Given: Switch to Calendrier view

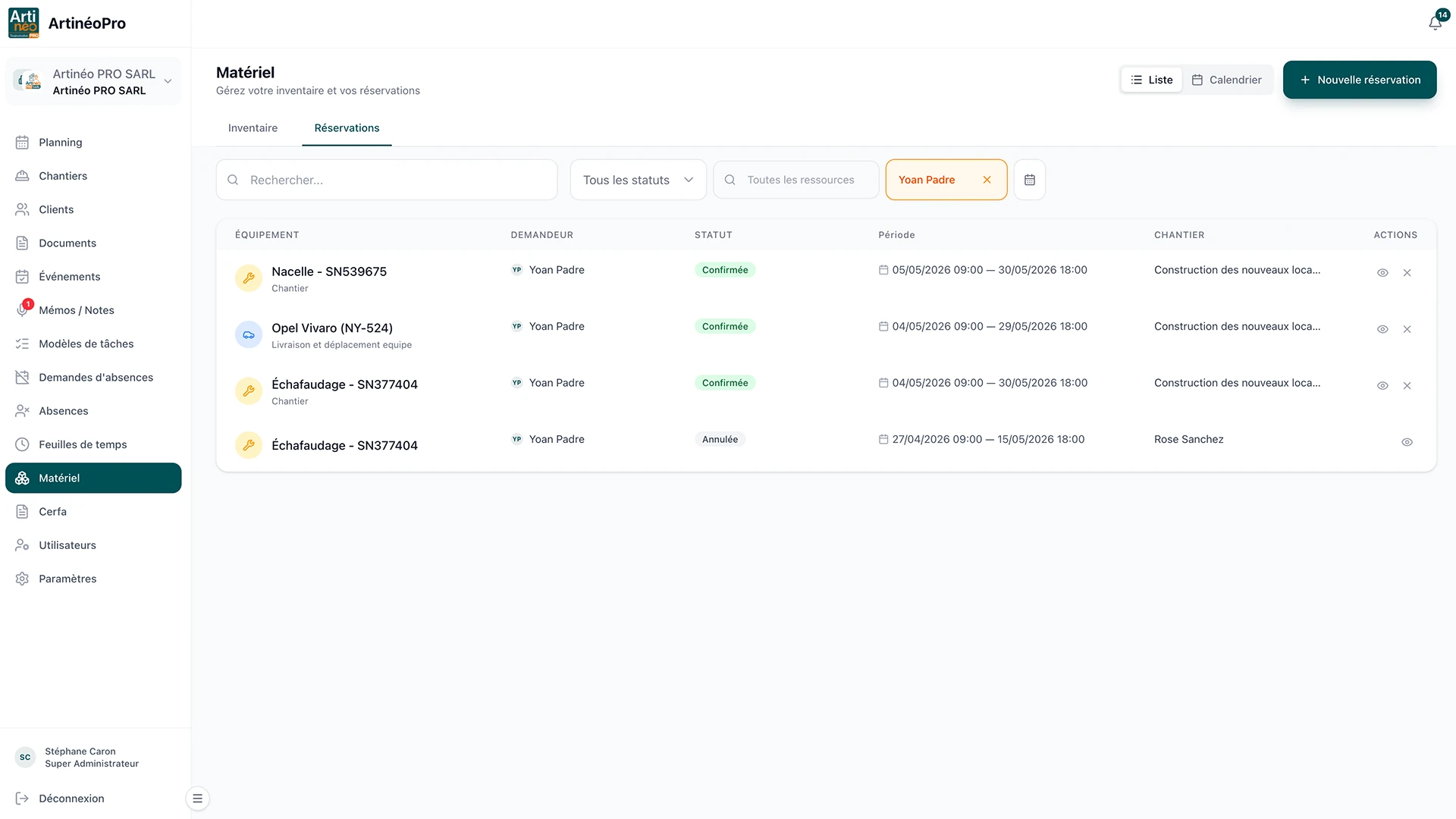Looking at the screenshot, I should (x=1227, y=80).
